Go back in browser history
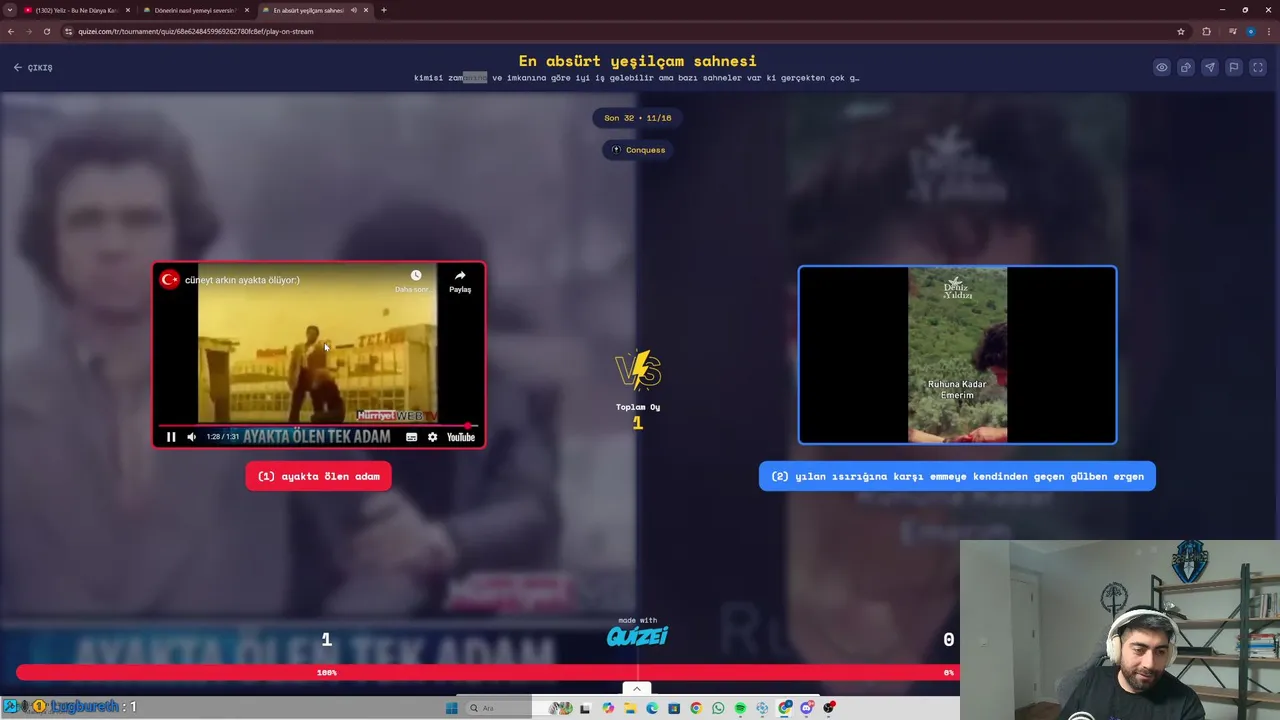Screen dimensions: 1280x720 [11, 31]
